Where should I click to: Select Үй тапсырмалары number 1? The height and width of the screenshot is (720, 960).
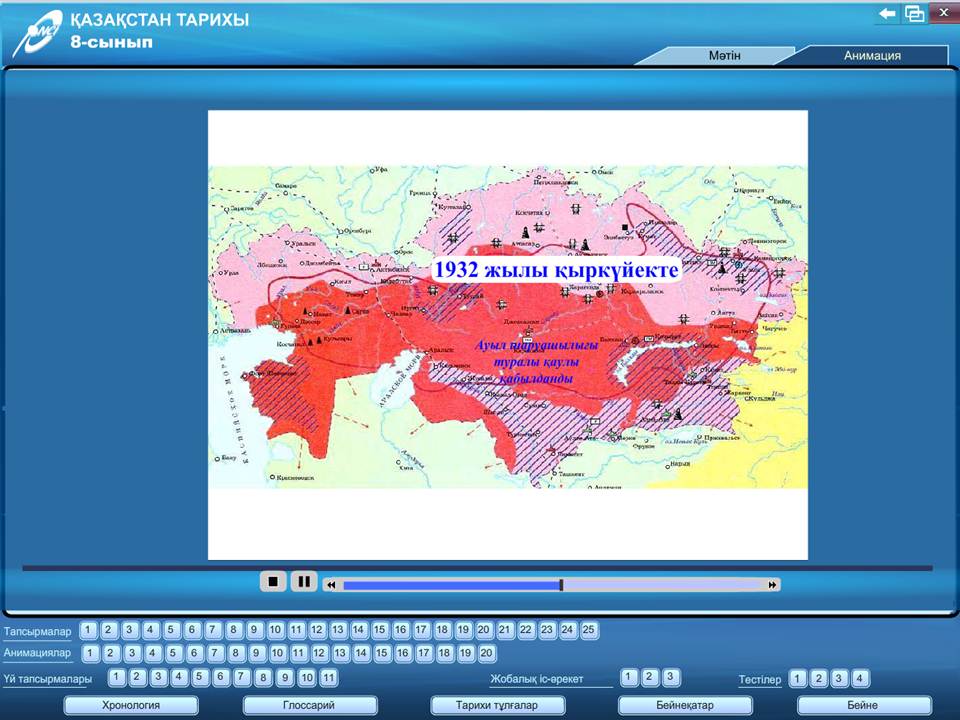(x=116, y=678)
